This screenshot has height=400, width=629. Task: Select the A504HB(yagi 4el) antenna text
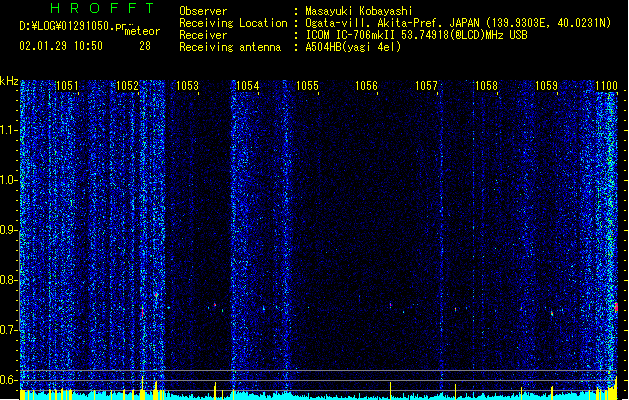pyautogui.click(x=353, y=47)
